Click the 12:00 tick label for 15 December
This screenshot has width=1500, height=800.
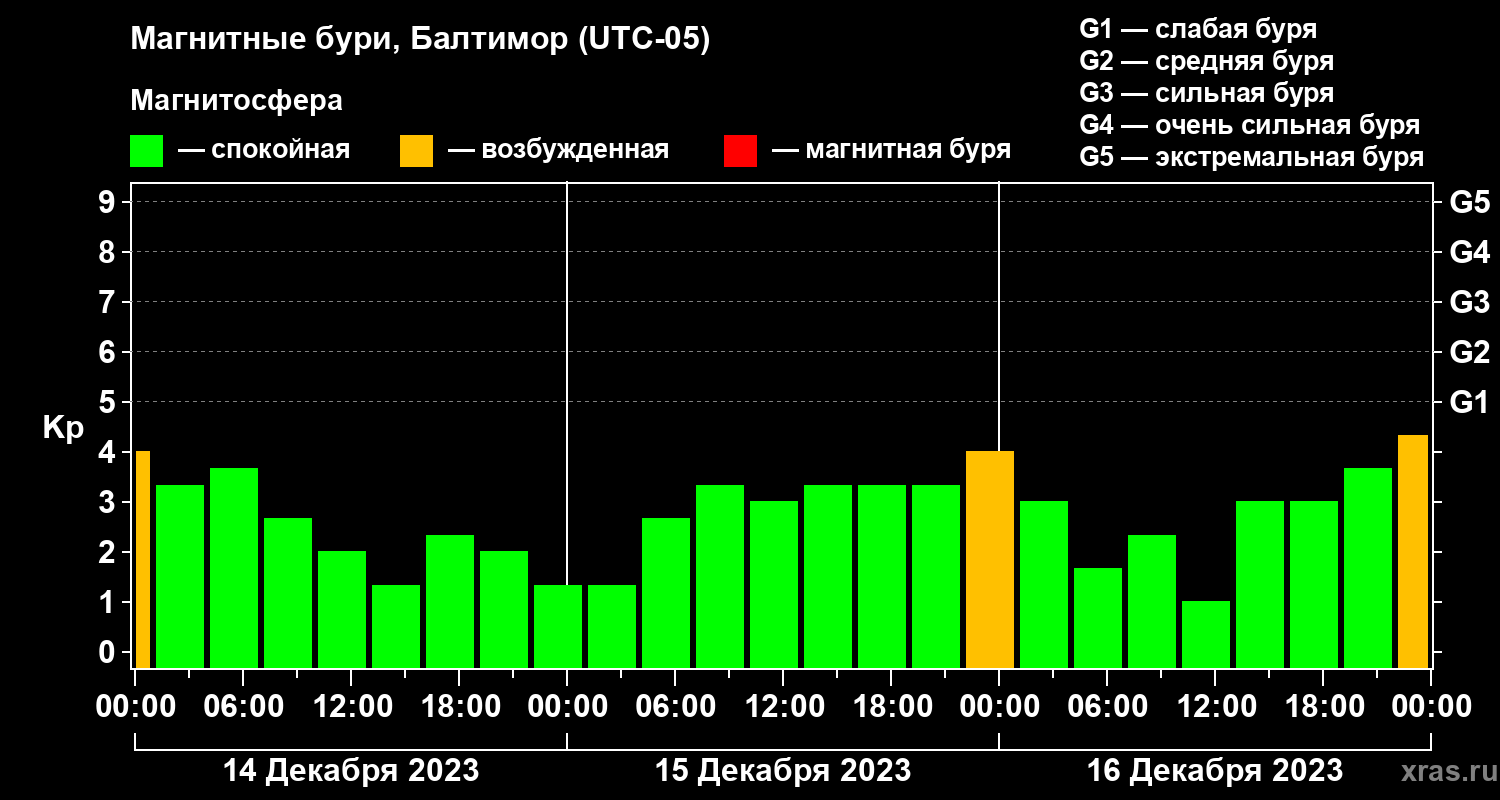click(x=783, y=706)
